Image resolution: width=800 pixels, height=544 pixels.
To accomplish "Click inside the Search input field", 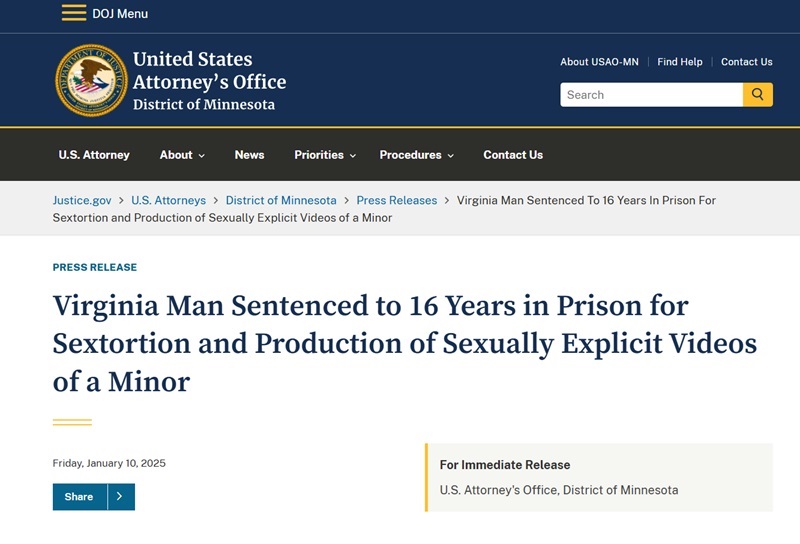I will pos(651,95).
